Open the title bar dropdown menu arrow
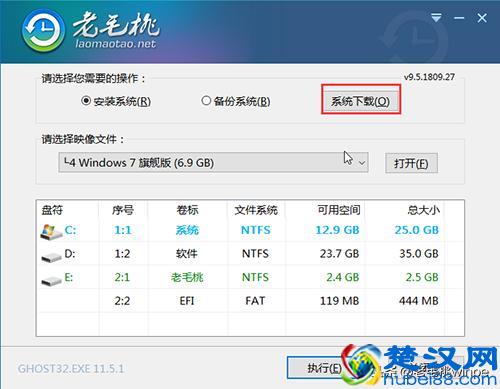The height and width of the screenshot is (389, 500). [x=436, y=18]
